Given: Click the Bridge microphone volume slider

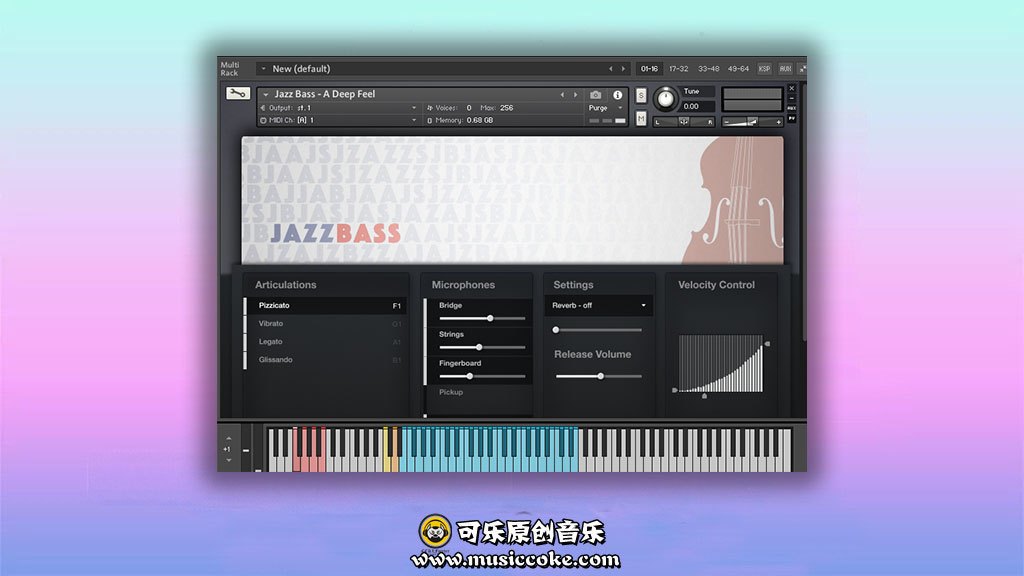Looking at the screenshot, I should [x=482, y=318].
